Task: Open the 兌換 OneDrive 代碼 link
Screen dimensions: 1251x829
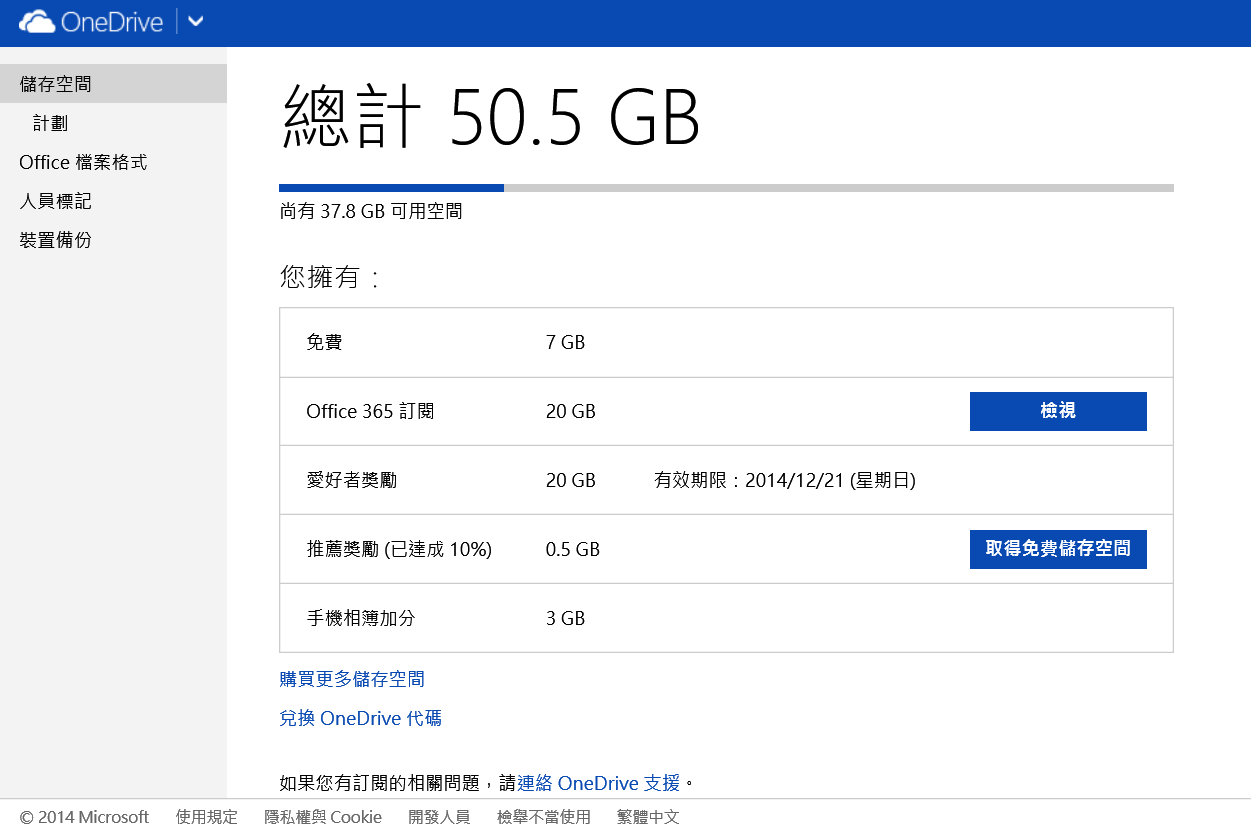Action: pos(360,718)
